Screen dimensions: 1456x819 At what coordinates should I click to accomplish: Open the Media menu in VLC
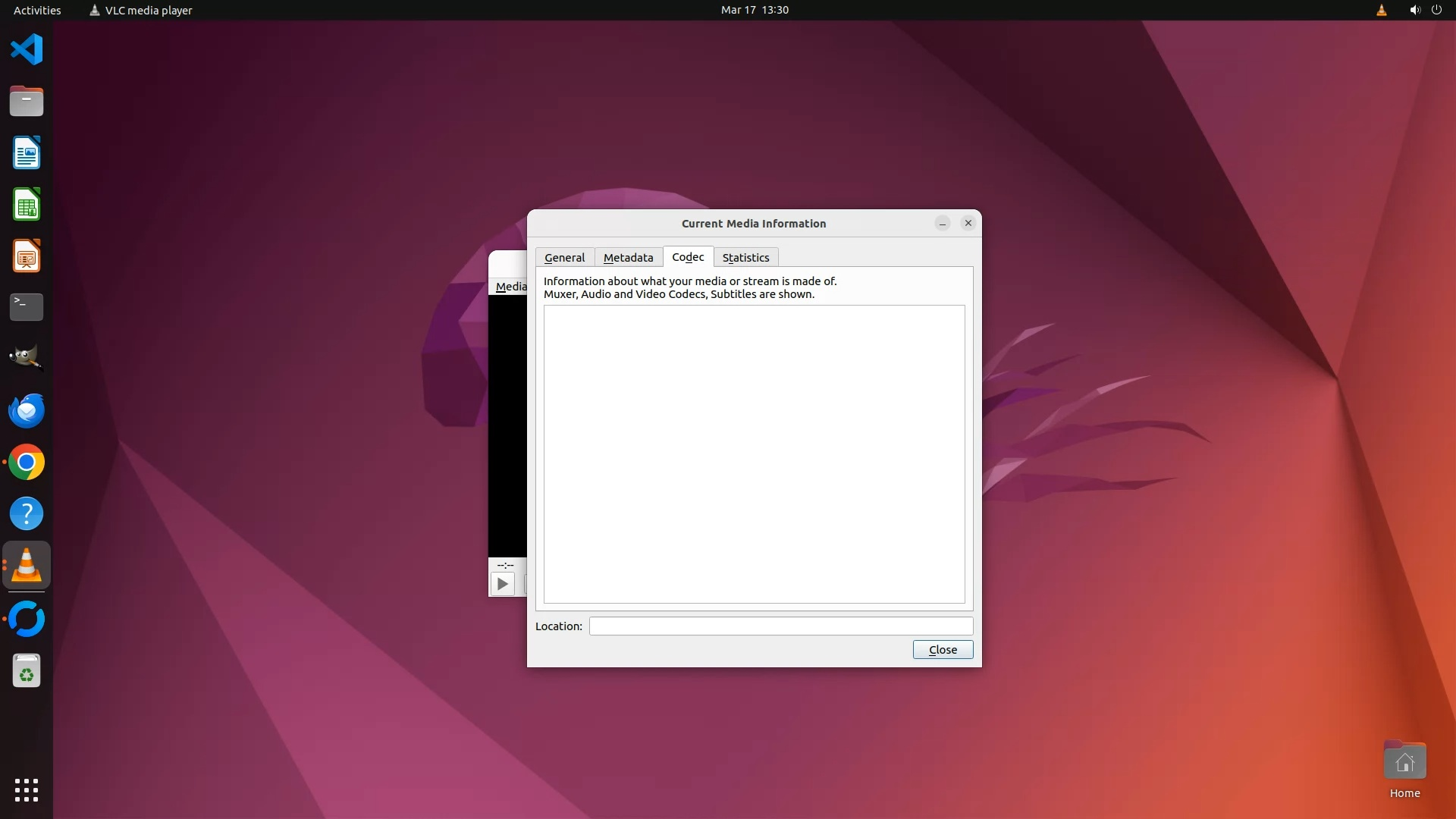coord(510,287)
